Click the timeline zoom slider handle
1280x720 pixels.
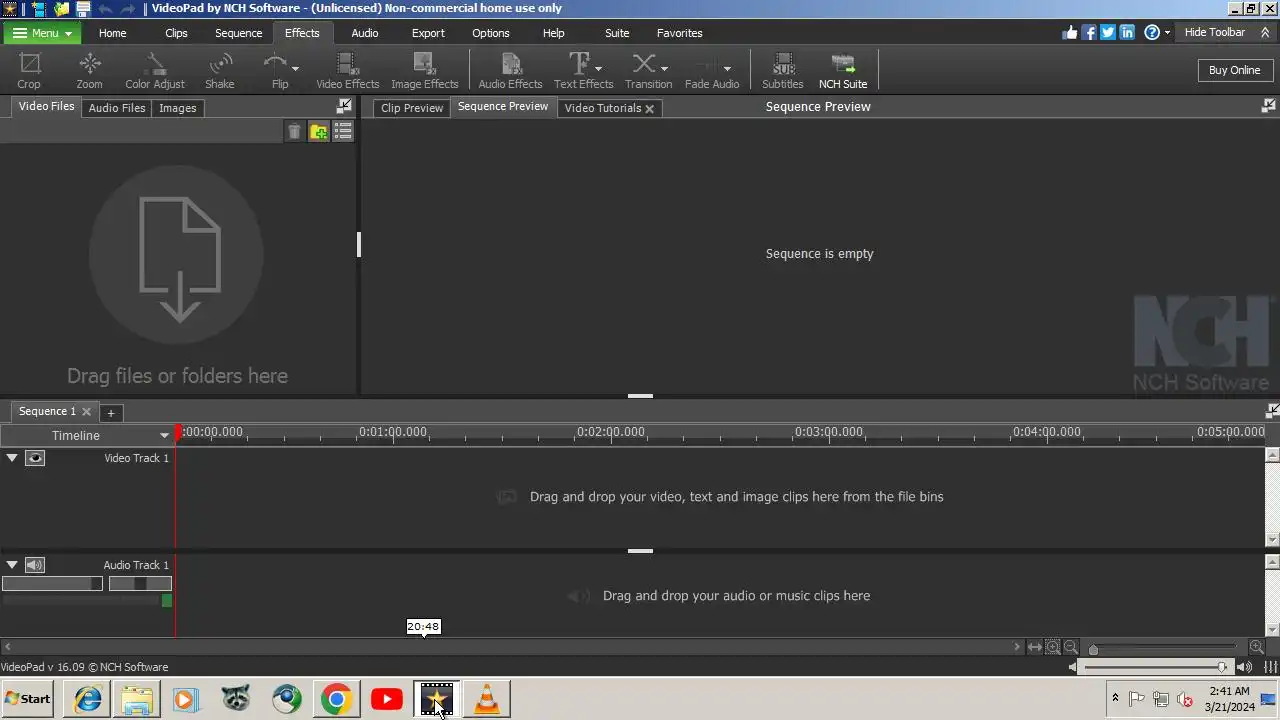click(1093, 649)
